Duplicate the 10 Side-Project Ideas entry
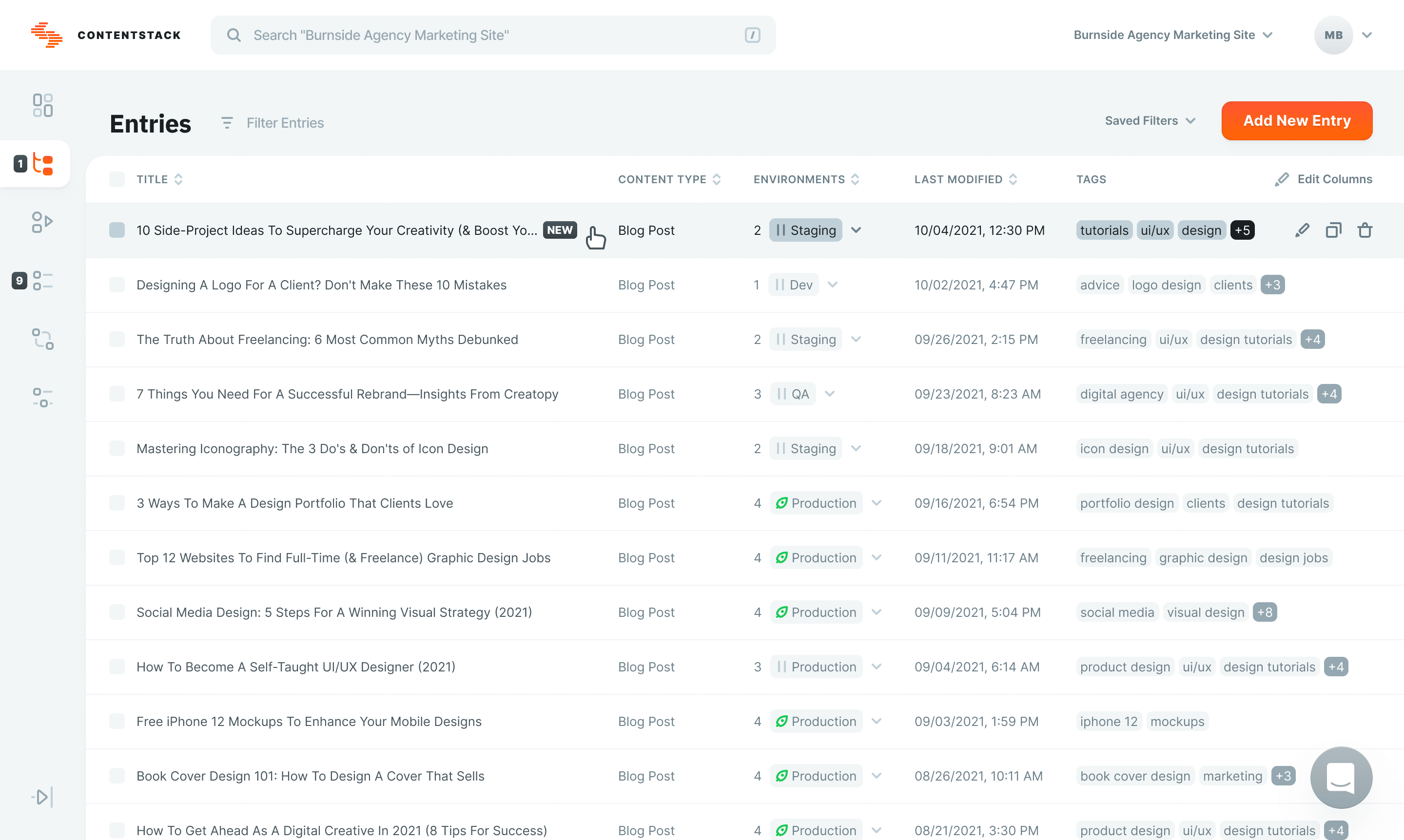1404x840 pixels. [1333, 230]
